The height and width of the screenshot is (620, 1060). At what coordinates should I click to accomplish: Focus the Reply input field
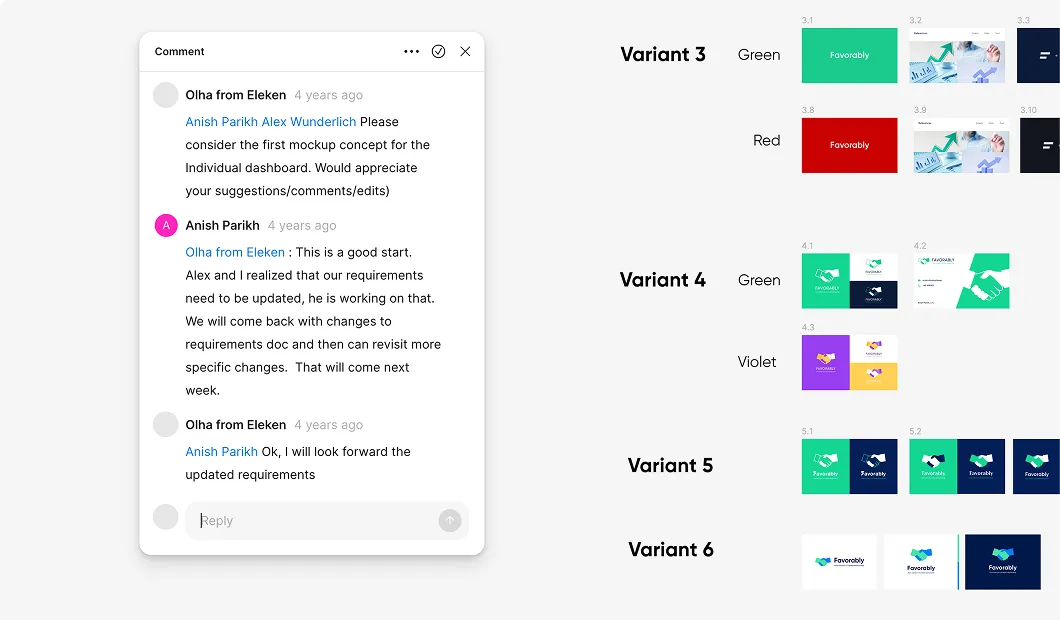(x=327, y=521)
